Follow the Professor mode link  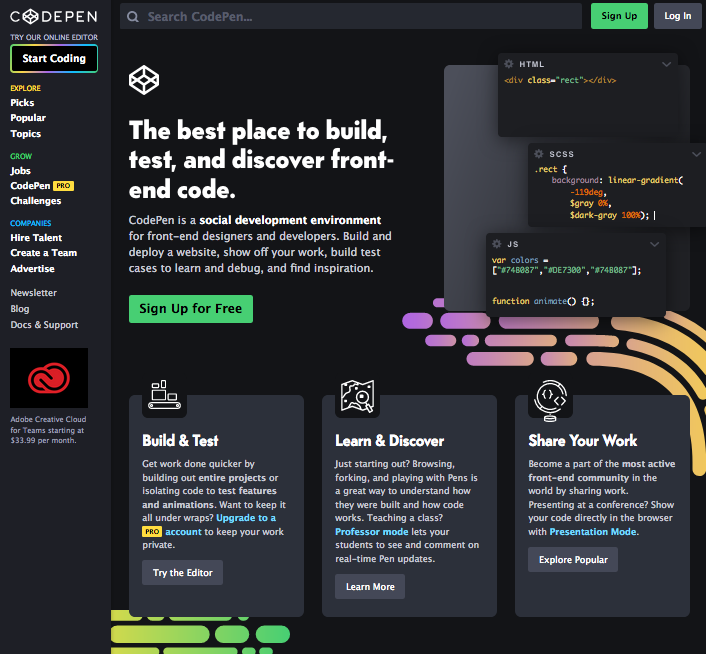(371, 532)
